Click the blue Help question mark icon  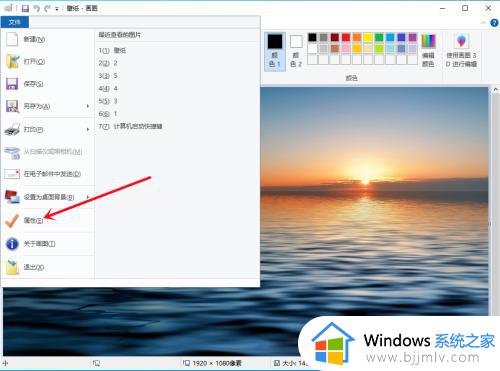(494, 23)
